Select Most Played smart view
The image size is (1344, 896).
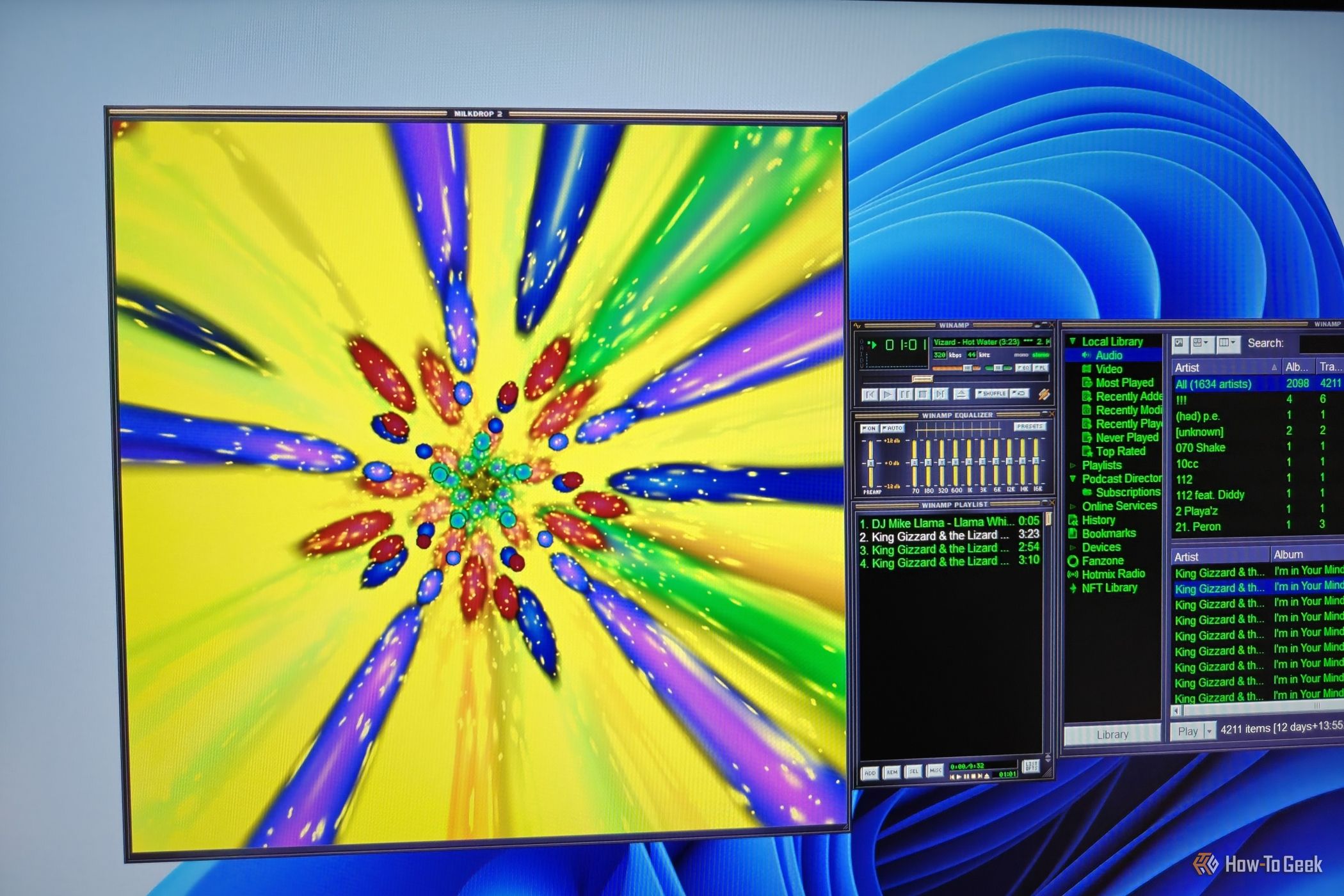tap(1118, 383)
